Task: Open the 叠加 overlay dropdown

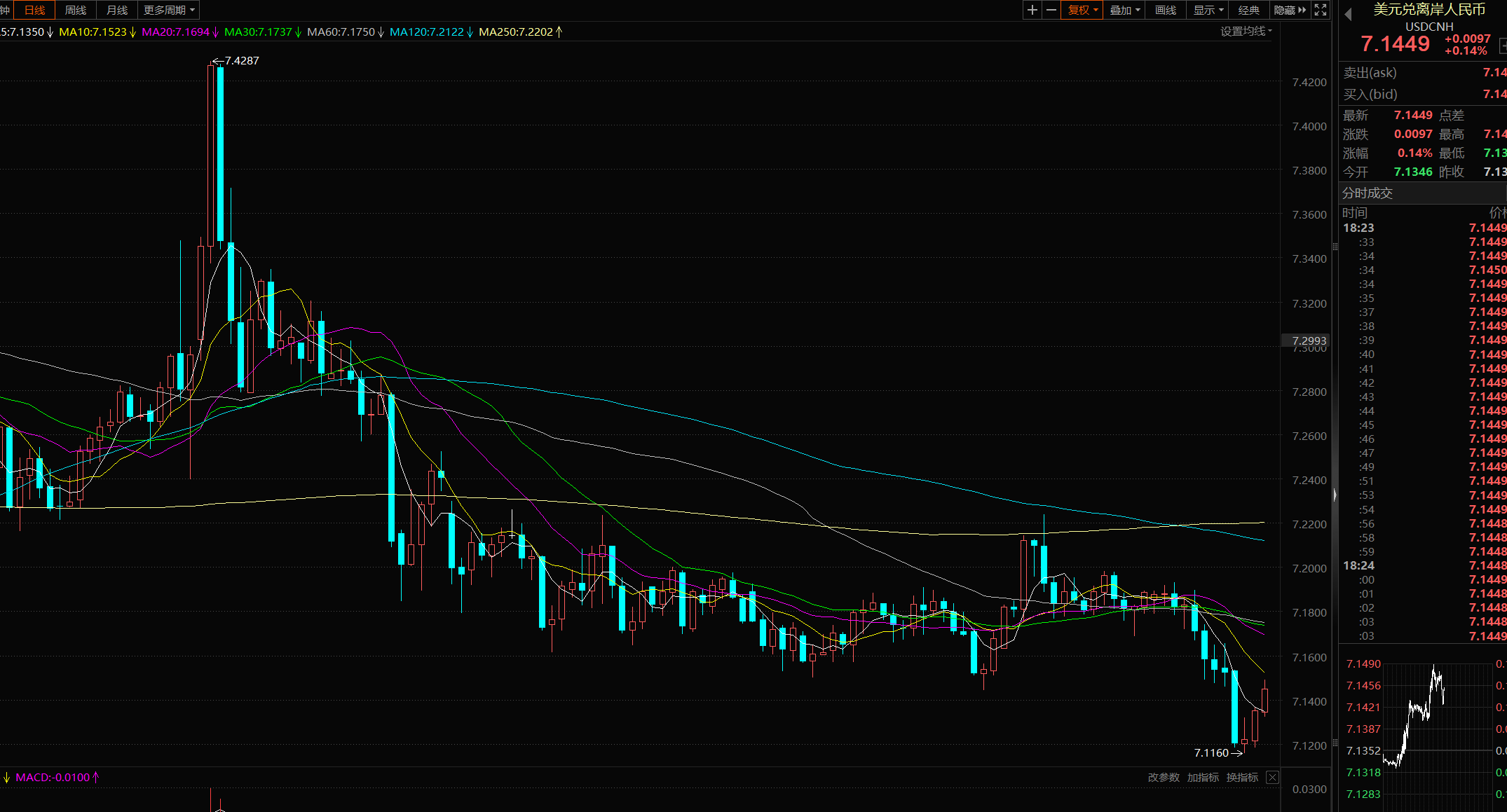Action: [1124, 10]
